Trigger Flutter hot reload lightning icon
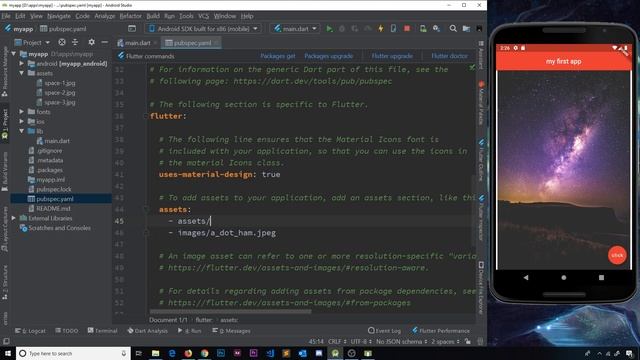 380,29
